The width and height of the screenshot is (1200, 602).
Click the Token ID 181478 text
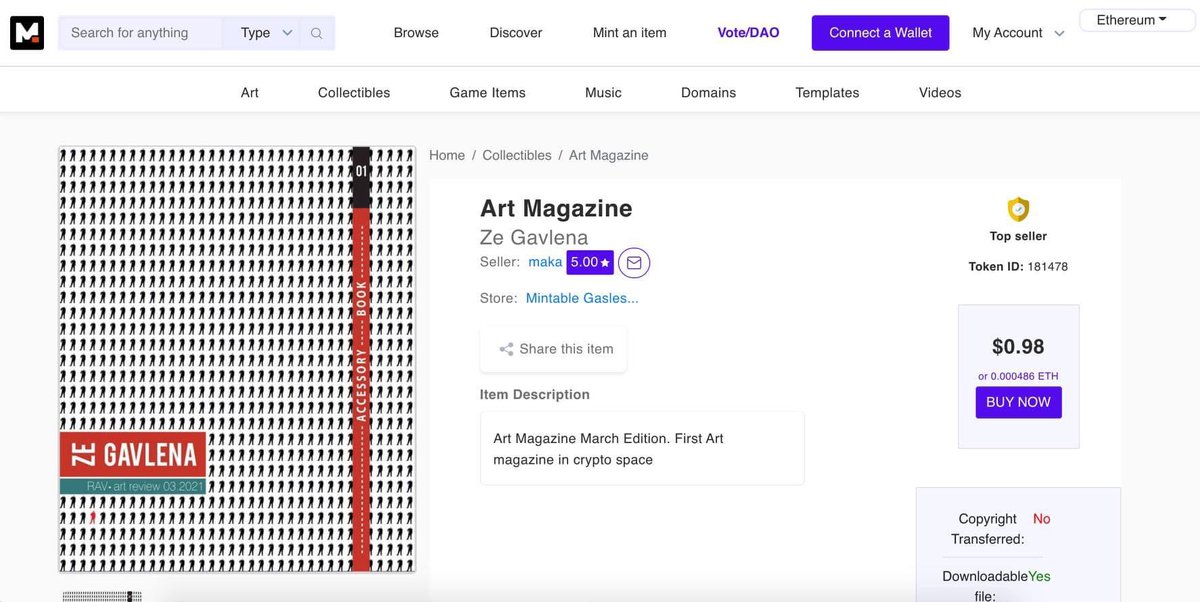(x=1018, y=267)
